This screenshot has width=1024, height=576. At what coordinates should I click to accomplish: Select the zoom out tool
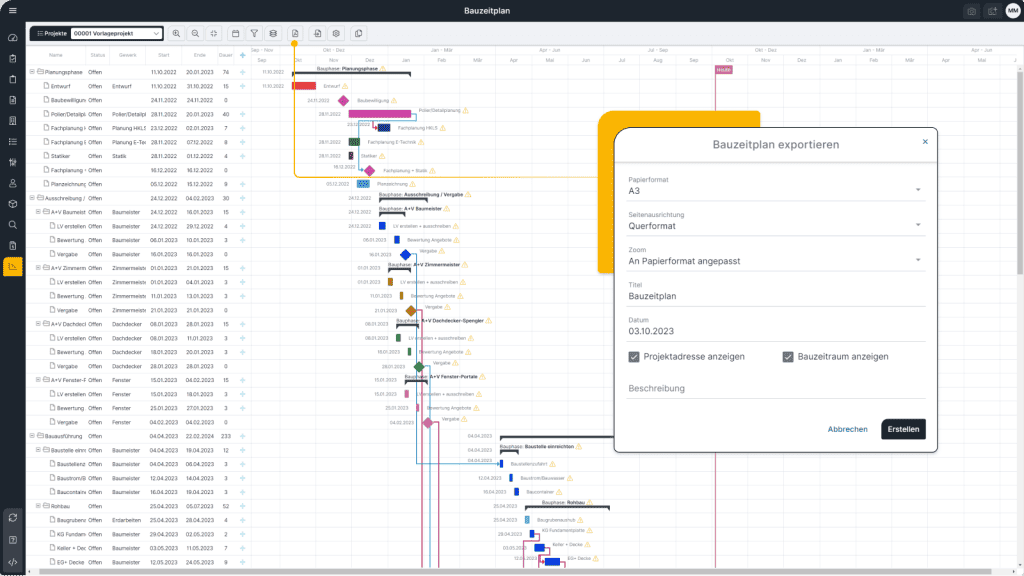(196, 33)
